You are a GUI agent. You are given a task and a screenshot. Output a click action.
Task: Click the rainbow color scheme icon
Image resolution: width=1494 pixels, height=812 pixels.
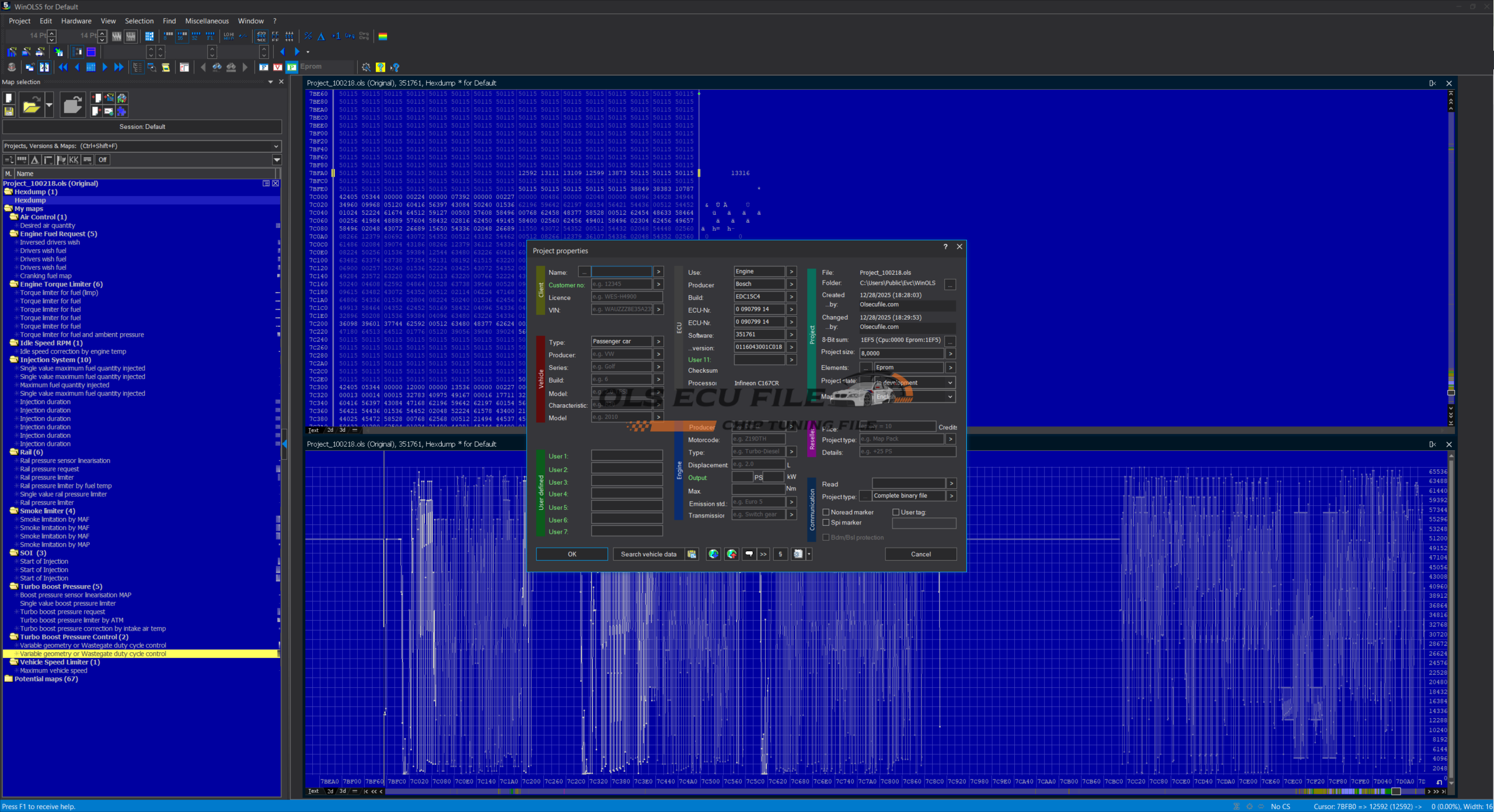383,36
